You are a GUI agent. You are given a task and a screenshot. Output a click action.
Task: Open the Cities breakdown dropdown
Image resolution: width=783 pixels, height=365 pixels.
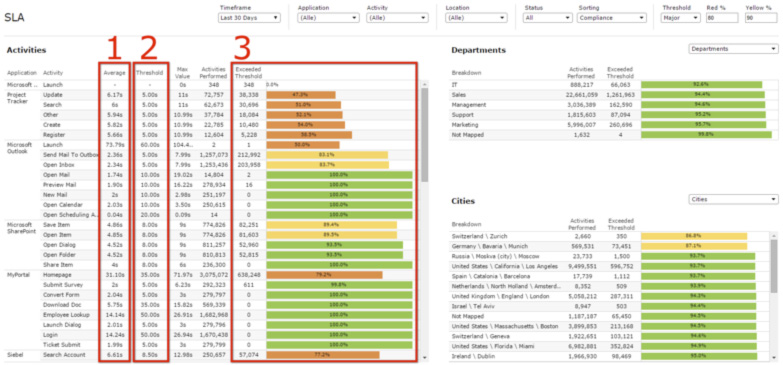(733, 199)
